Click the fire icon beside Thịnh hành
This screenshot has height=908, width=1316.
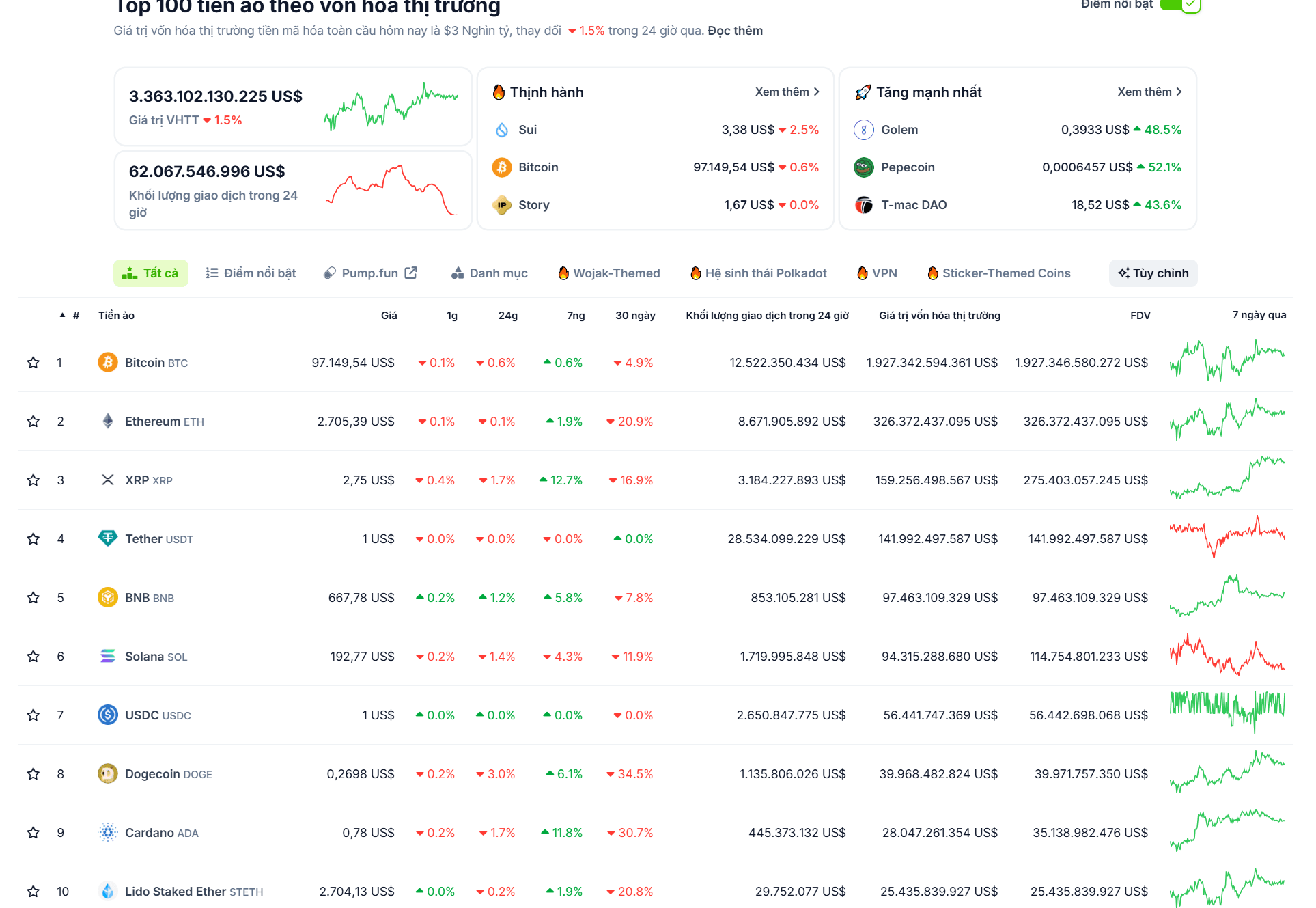(x=499, y=92)
